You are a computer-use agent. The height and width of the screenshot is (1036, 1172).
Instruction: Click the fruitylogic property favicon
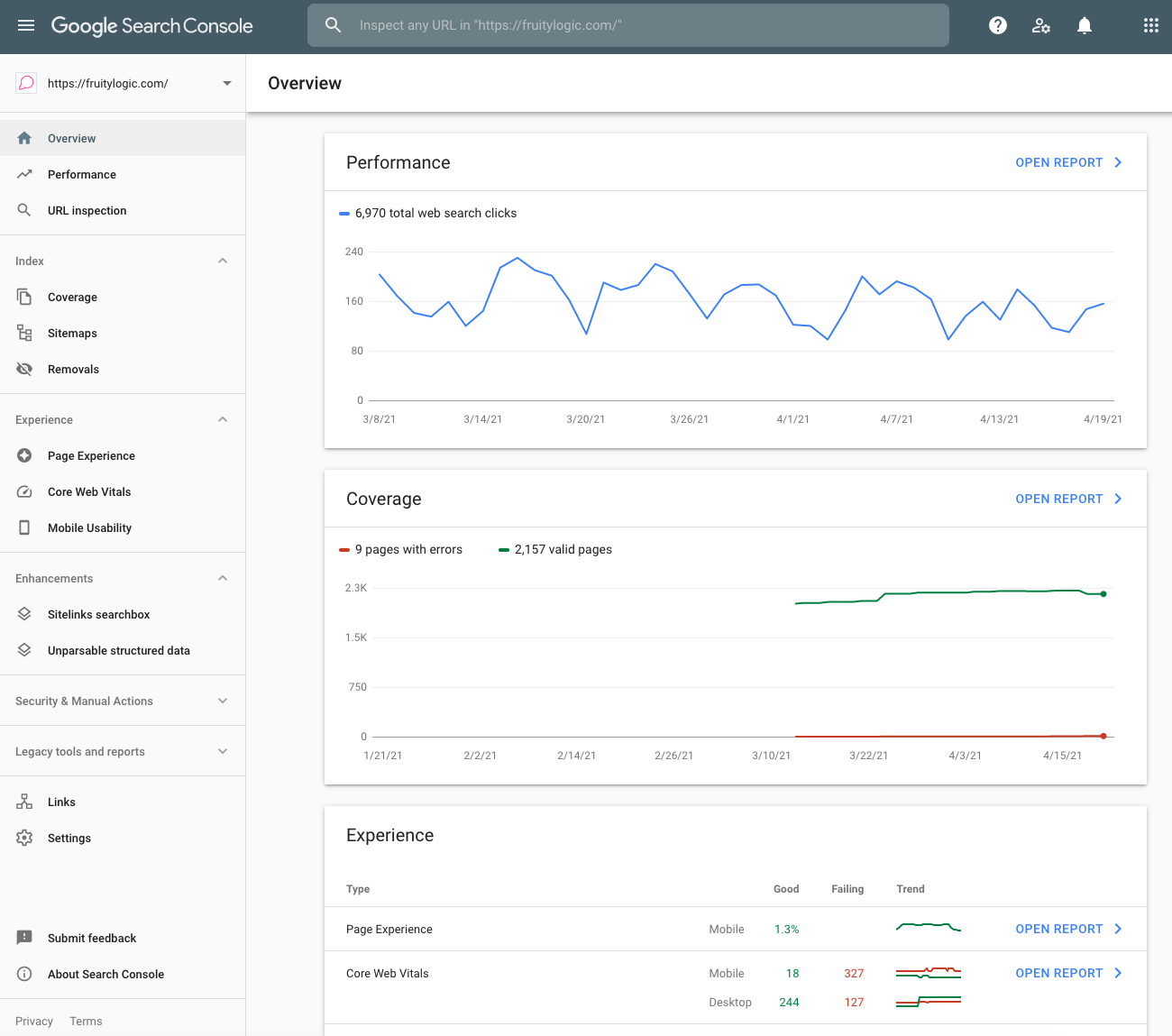pos(26,83)
